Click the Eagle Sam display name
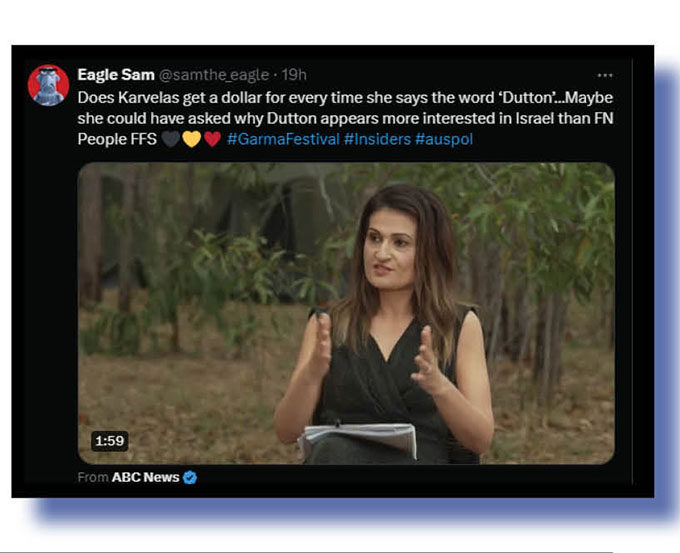This screenshot has width=680, height=553. [116, 75]
